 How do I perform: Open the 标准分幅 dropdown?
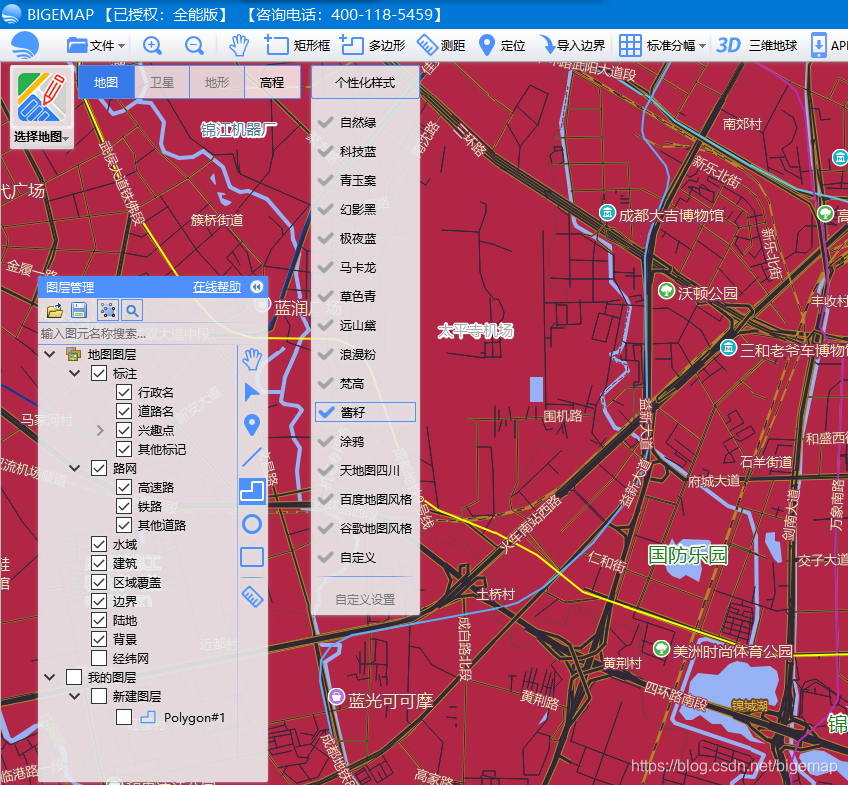pyautogui.click(x=662, y=45)
